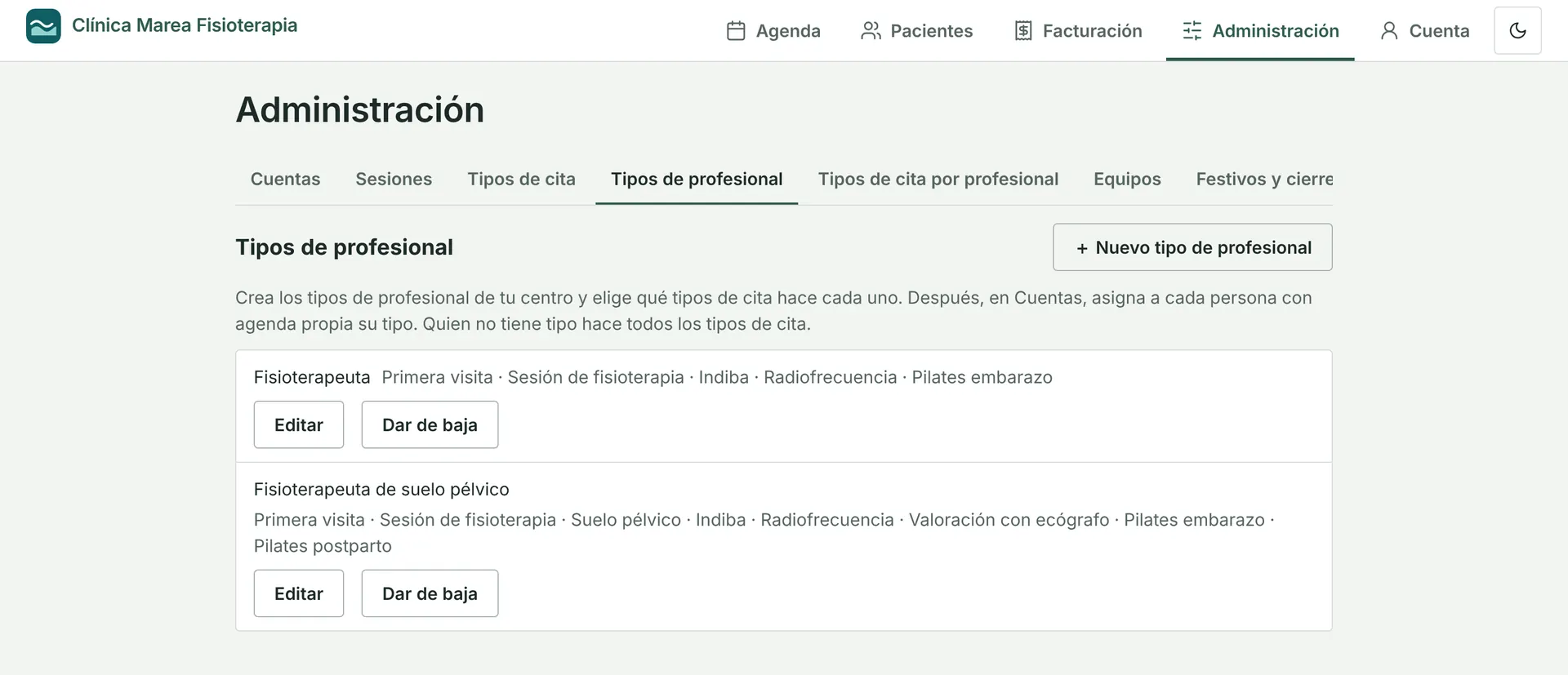
Task: Open the Tipos de cita tab
Action: tap(521, 179)
